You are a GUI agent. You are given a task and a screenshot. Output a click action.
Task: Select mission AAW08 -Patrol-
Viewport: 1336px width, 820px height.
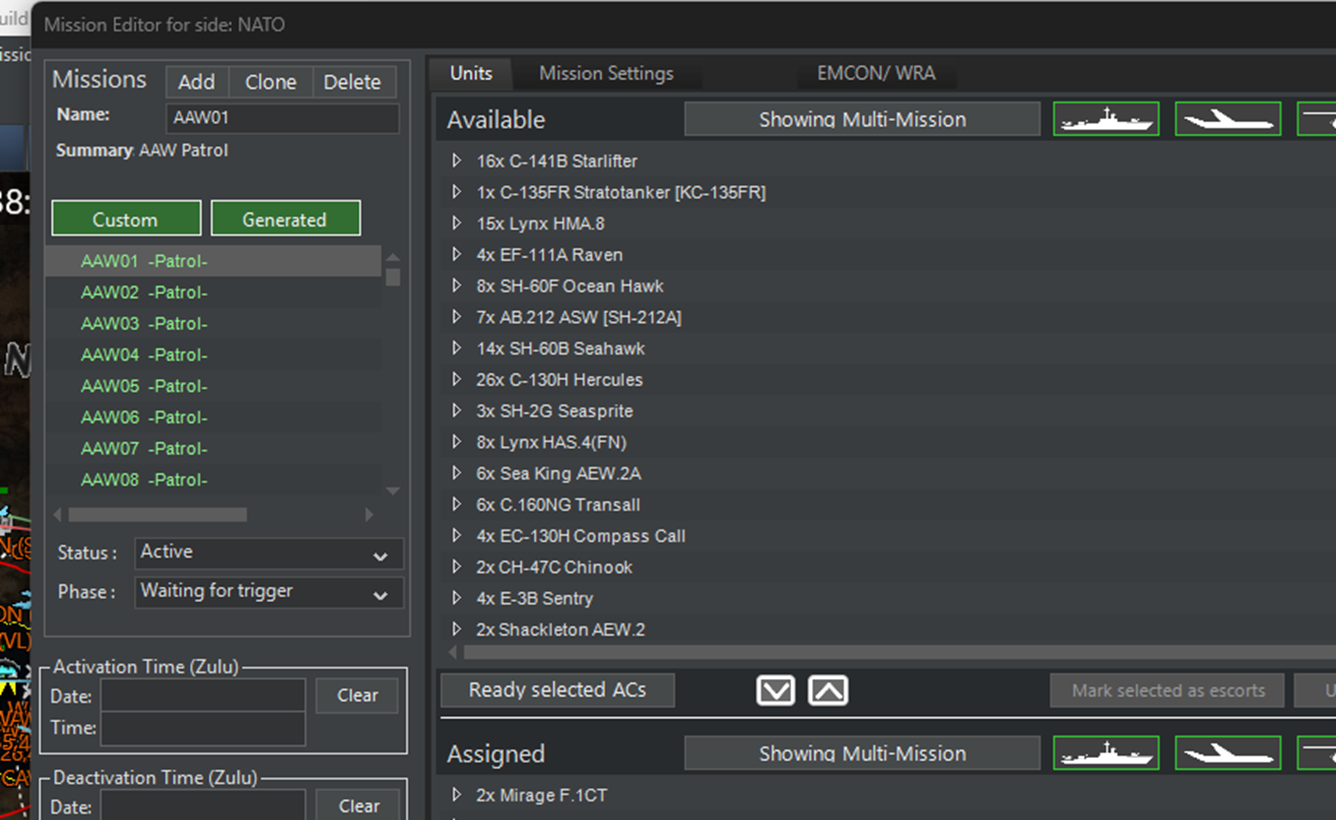[213, 479]
